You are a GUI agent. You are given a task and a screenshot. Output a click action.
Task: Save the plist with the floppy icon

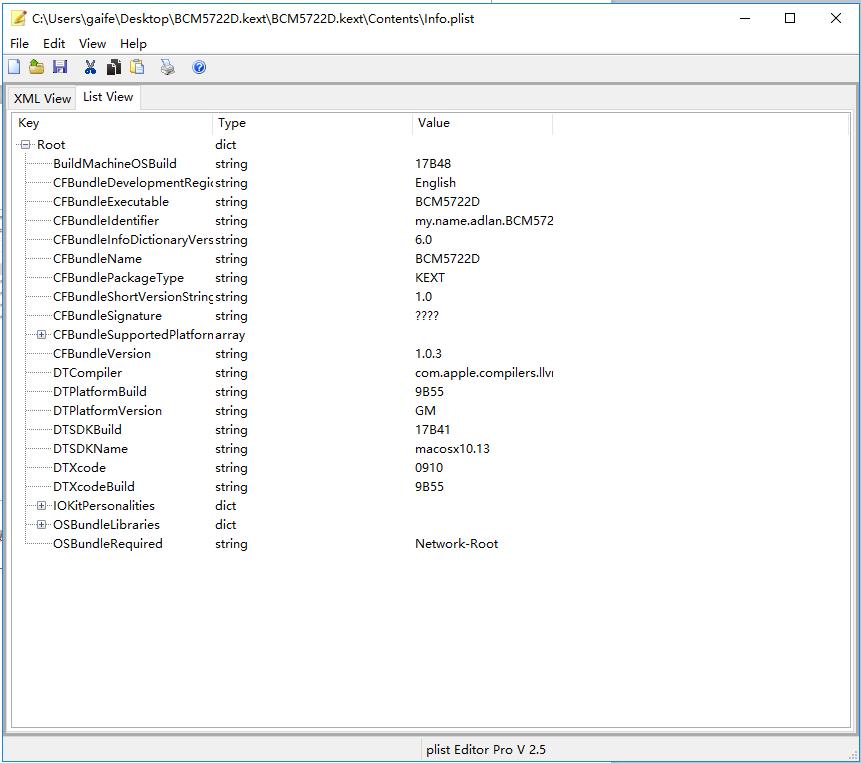click(x=60, y=67)
